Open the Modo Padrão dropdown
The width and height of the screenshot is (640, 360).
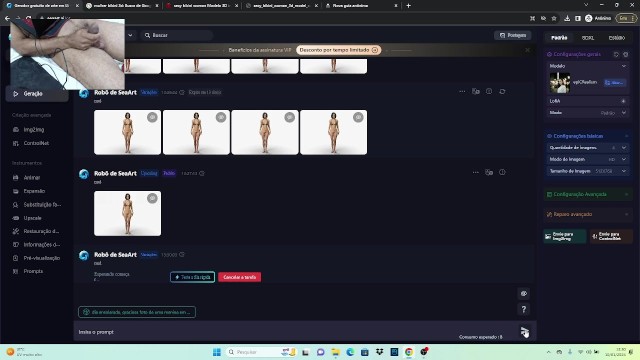point(588,113)
